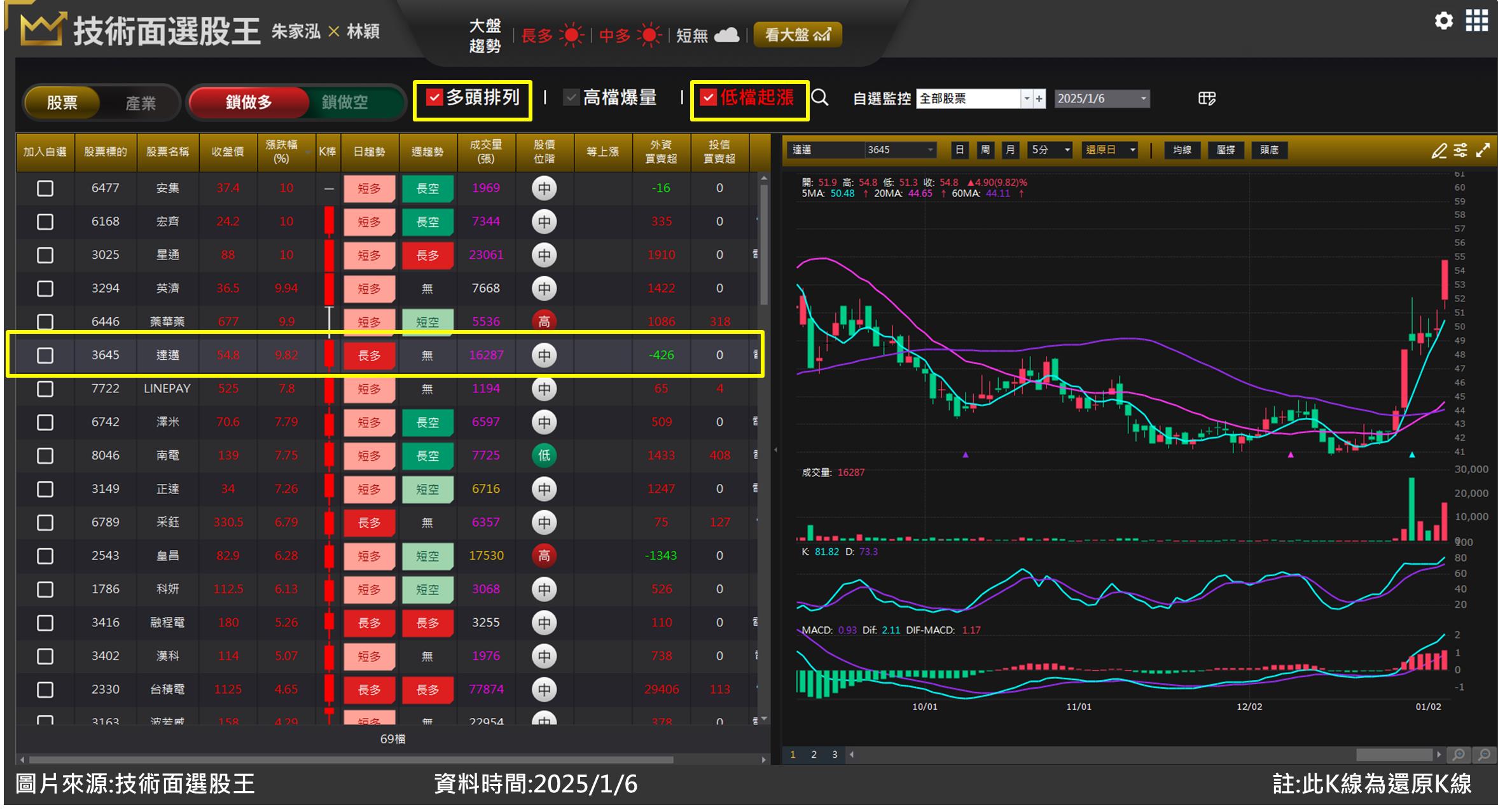Open the column layout settings icon
Screen dimensions: 1498x812
click(x=1207, y=99)
